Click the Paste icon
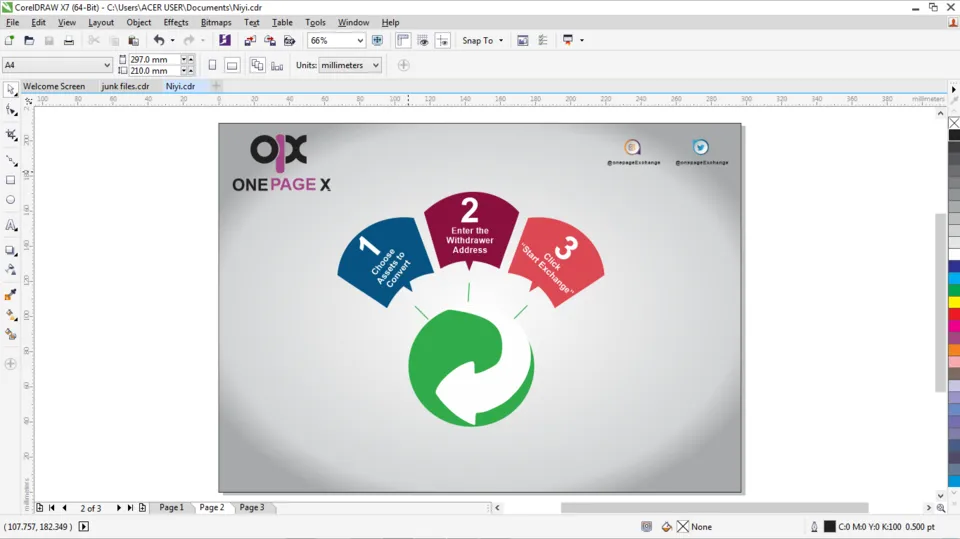The image size is (960, 539). [133, 40]
